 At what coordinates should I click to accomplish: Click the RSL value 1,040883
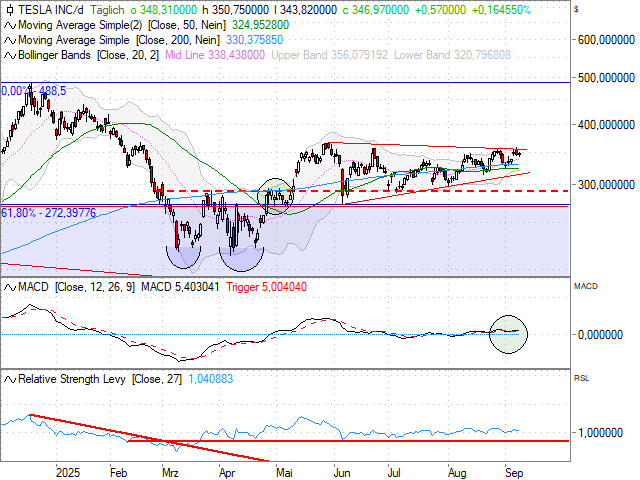(x=211, y=380)
